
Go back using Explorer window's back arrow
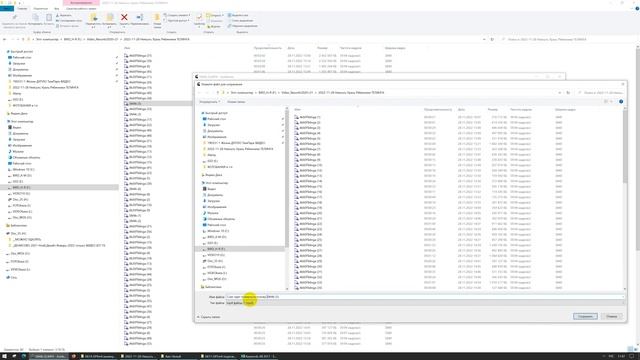pos(4,39)
